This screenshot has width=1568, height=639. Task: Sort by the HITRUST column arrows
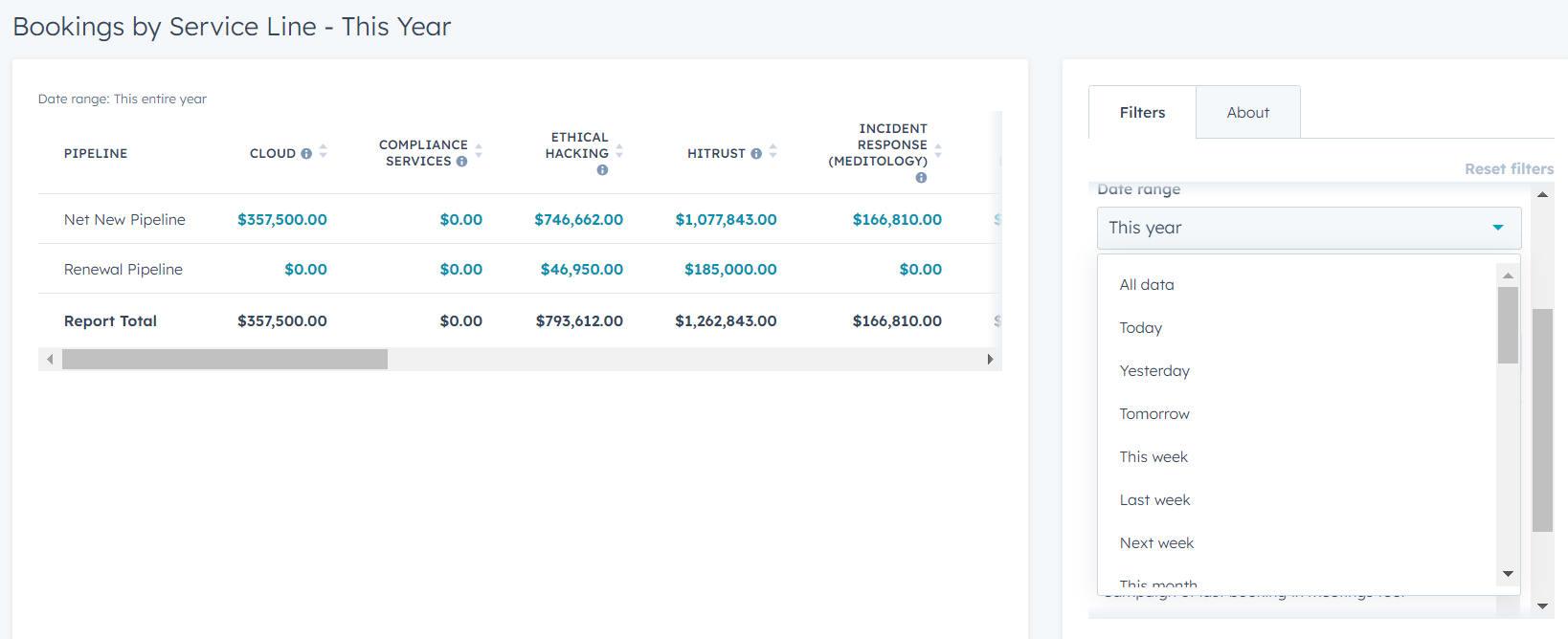point(773,152)
